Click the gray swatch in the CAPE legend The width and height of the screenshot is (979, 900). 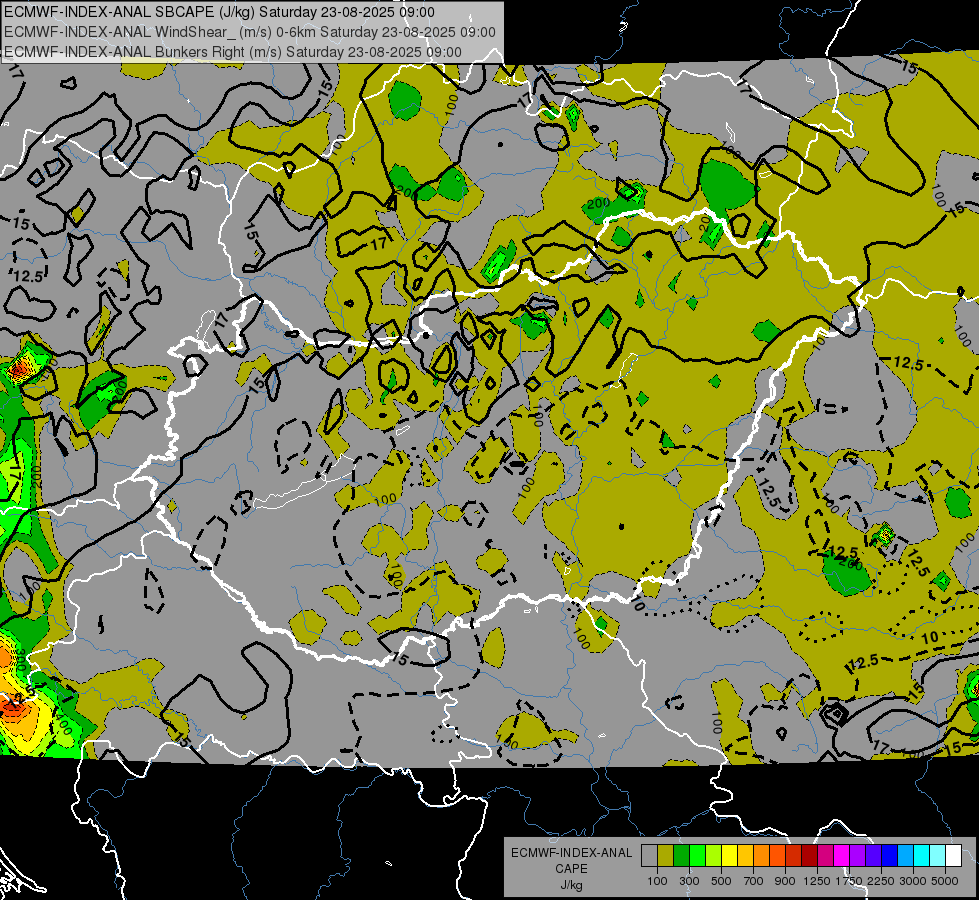pyautogui.click(x=649, y=856)
